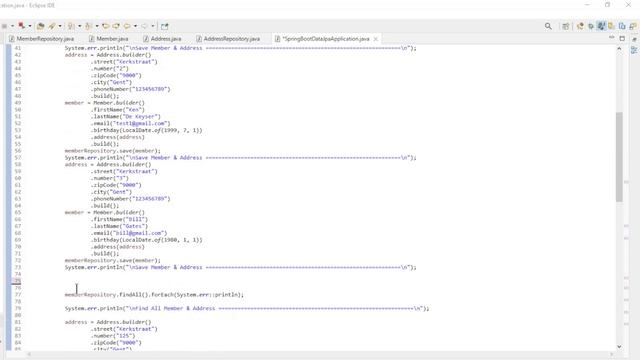The width and height of the screenshot is (640, 360).
Task: Click the text '.email("bill@gmail.com")'
Action: tap(129, 233)
